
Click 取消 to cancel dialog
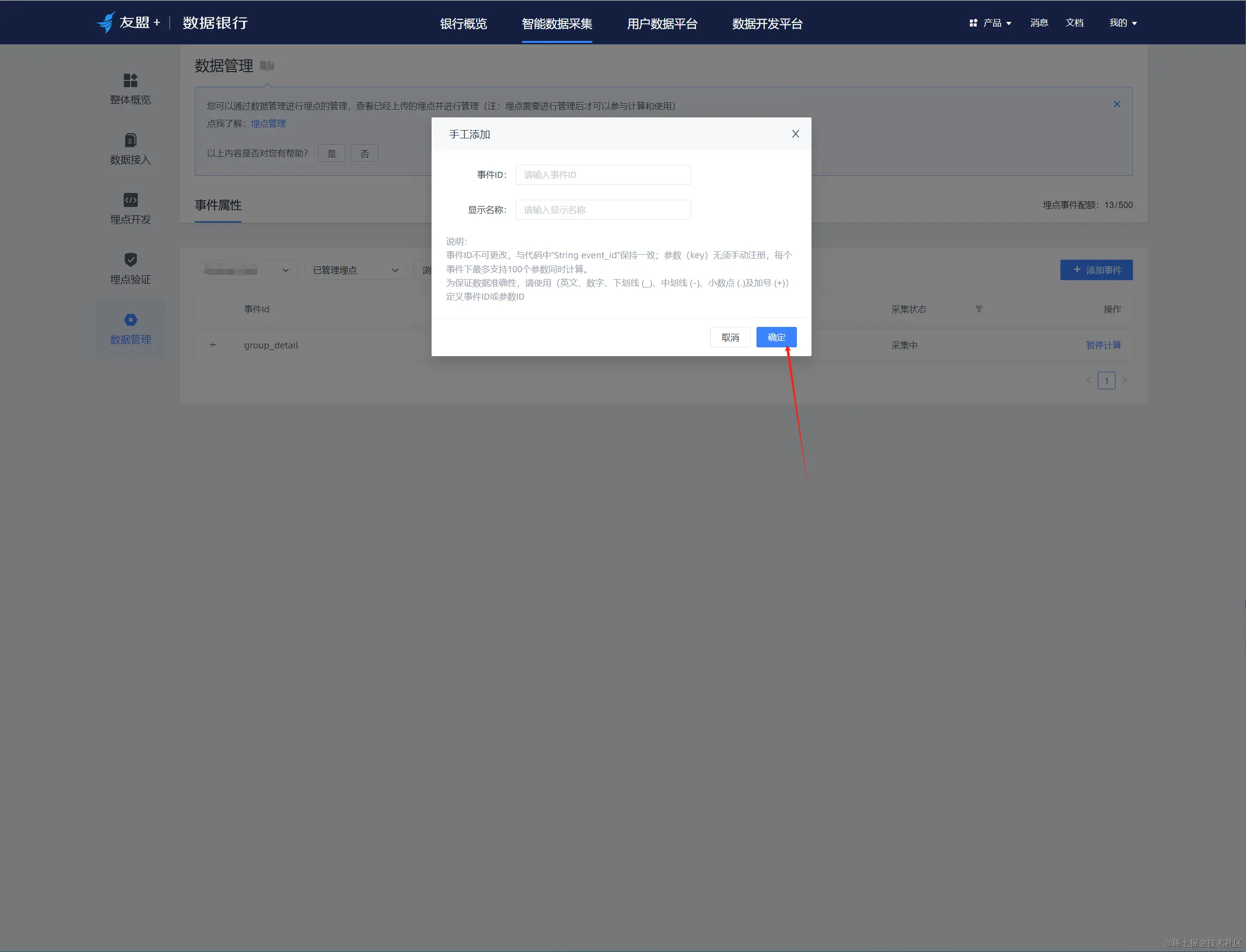[x=730, y=337]
